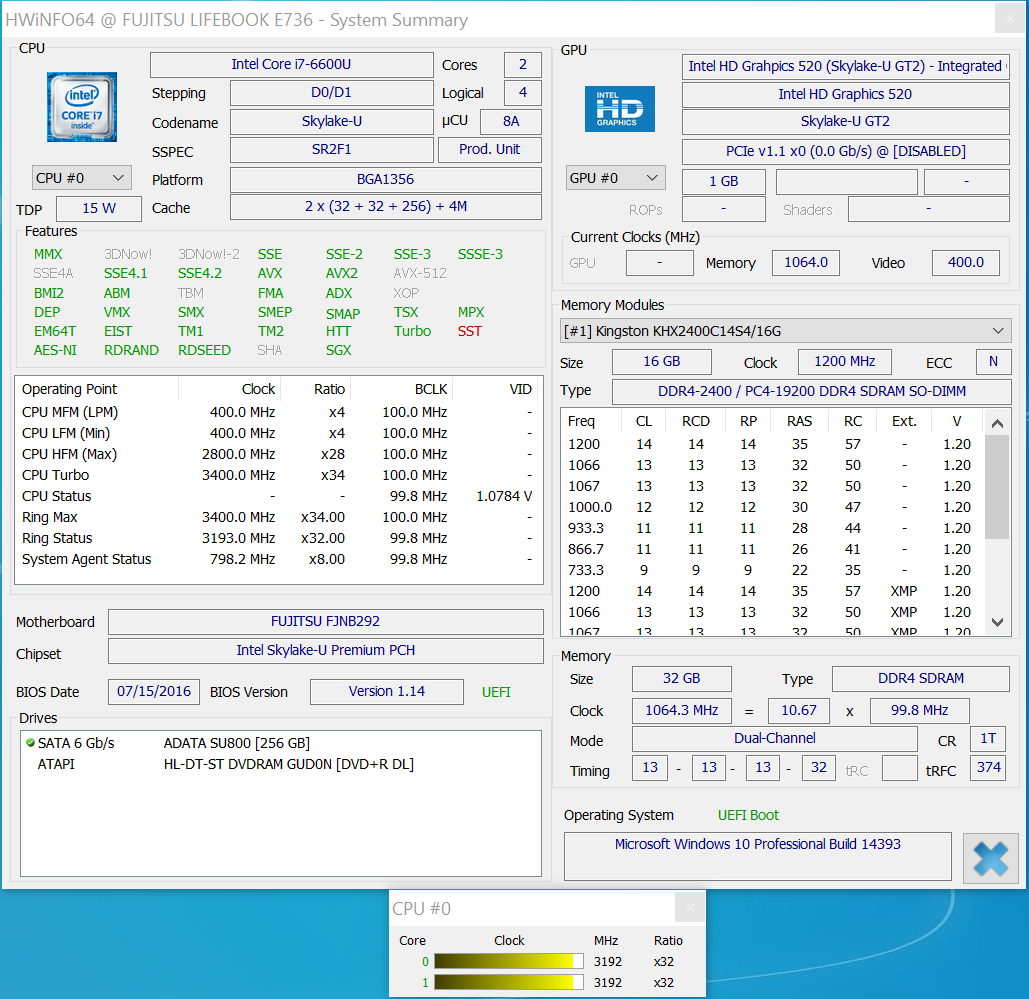Click the Prod. Unit field

pyautogui.click(x=490, y=150)
